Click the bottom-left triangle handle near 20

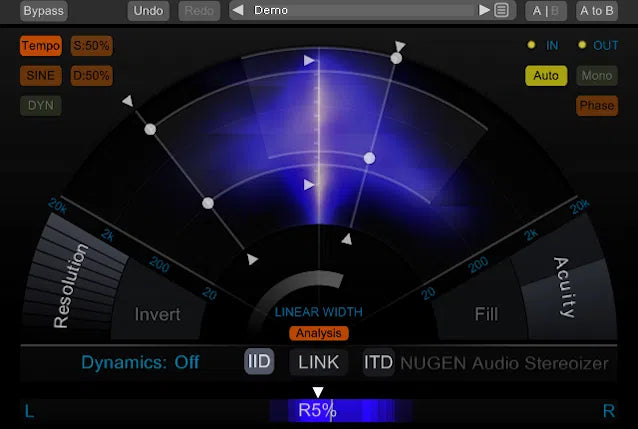click(252, 259)
